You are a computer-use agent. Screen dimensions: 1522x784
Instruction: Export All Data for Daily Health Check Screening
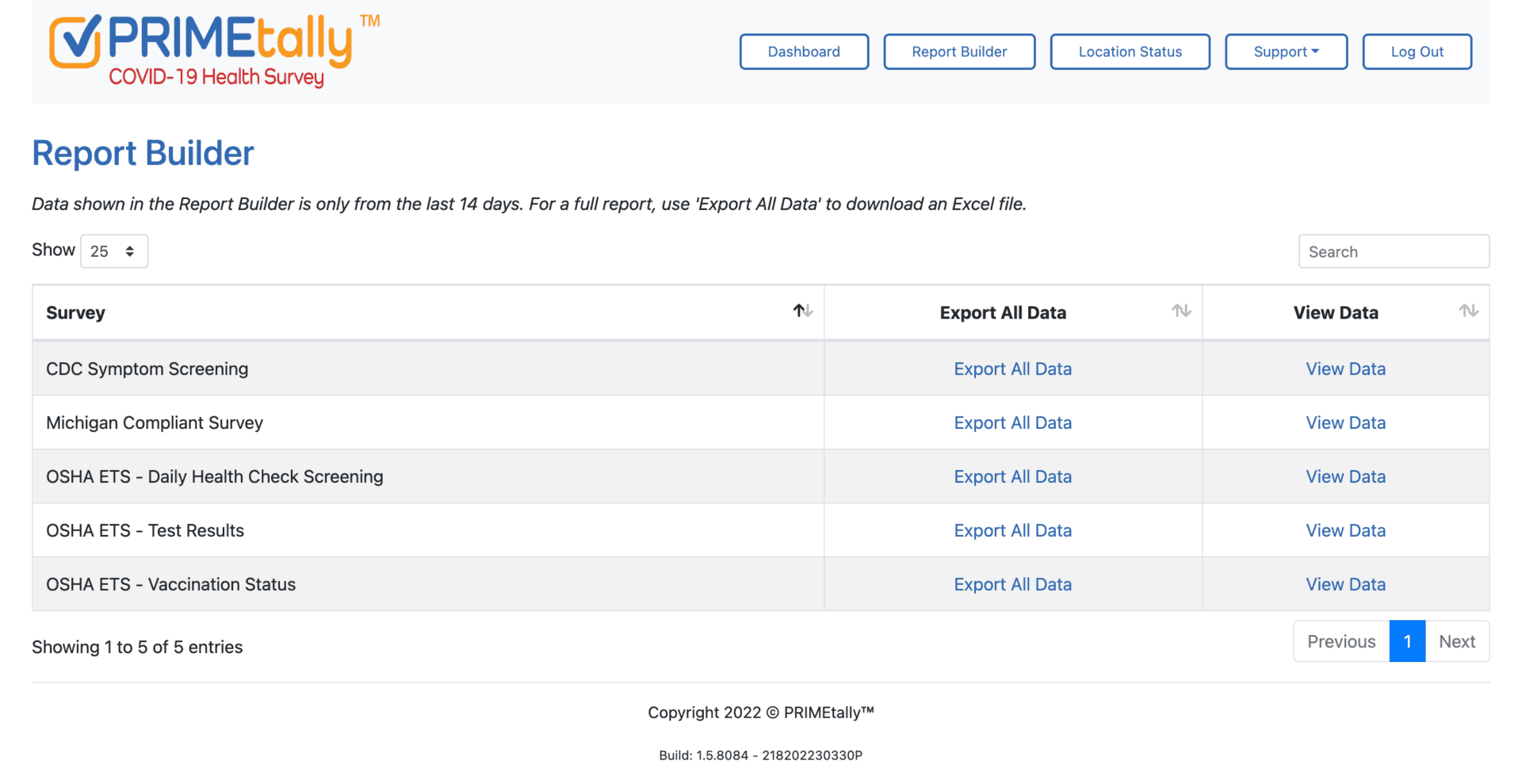tap(1012, 476)
